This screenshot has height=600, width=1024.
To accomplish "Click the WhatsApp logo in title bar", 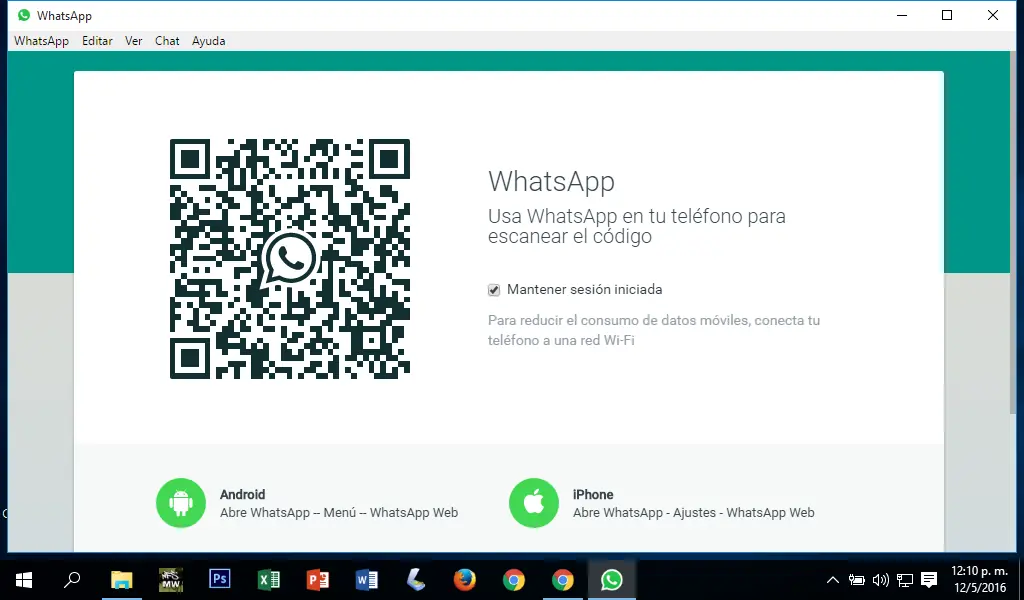I will (x=24, y=15).
